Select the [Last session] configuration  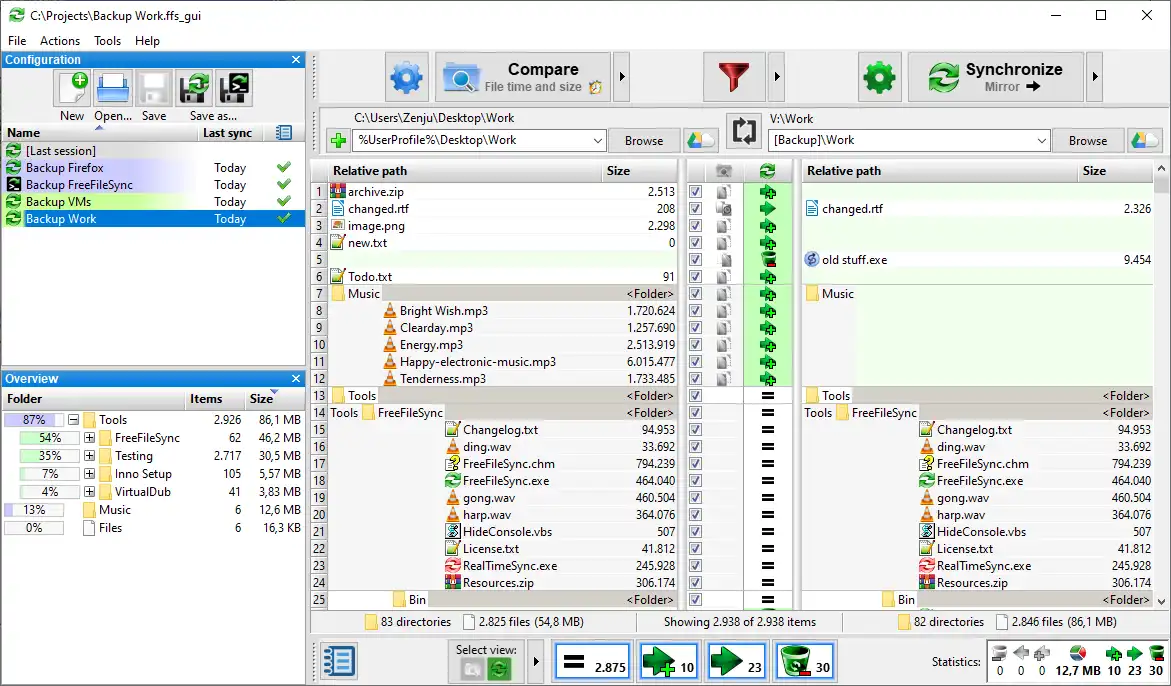(153, 151)
